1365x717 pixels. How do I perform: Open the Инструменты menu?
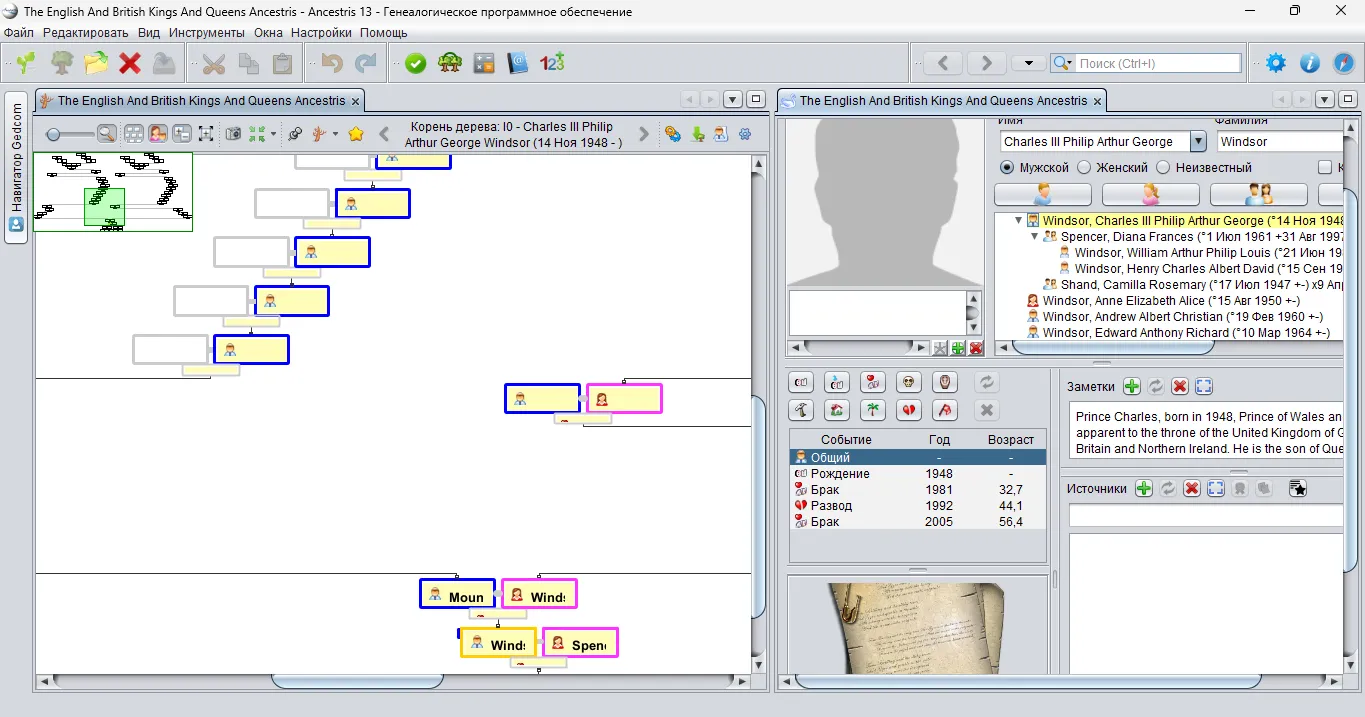[206, 32]
